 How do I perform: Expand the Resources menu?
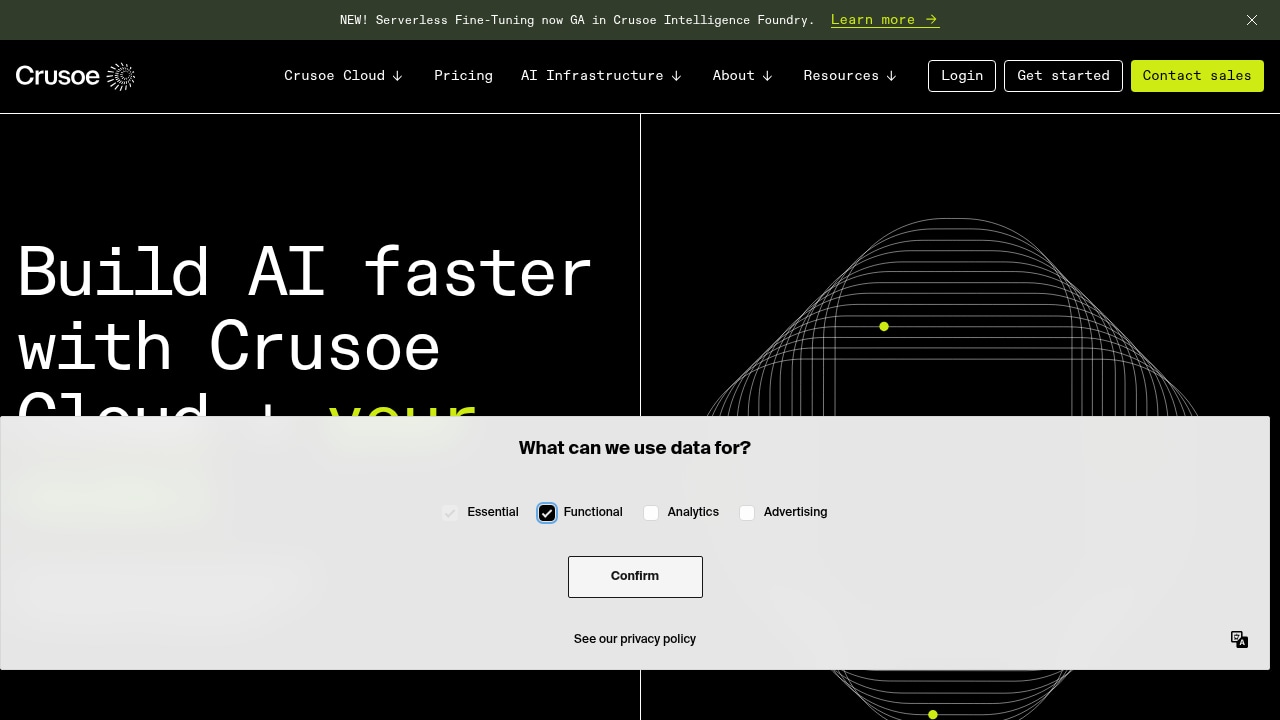pos(851,76)
